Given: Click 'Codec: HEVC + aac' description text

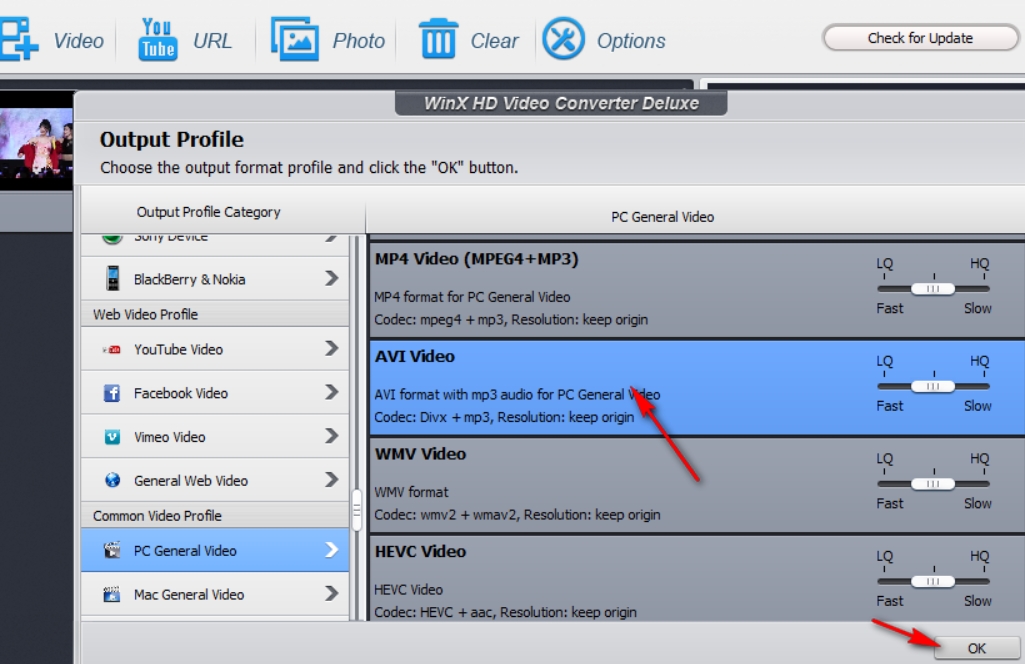Looking at the screenshot, I should click(x=435, y=612).
